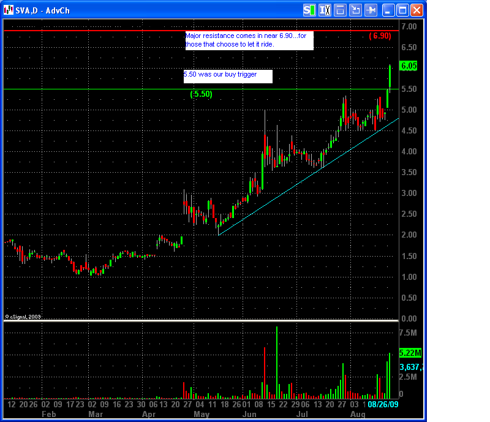Click the (6.90) red price label
The width and height of the screenshot is (490, 422).
click(x=380, y=36)
